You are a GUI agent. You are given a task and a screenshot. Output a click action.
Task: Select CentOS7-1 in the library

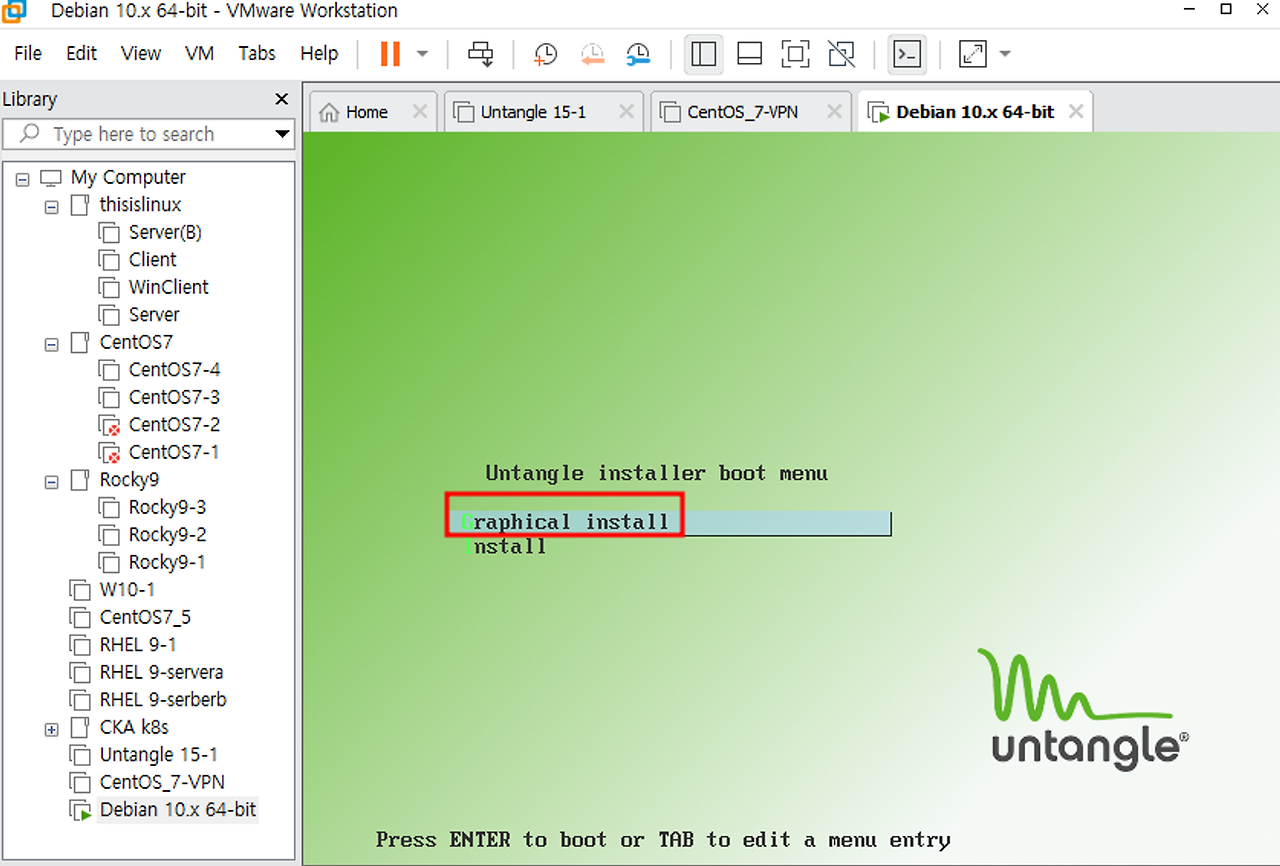click(174, 452)
